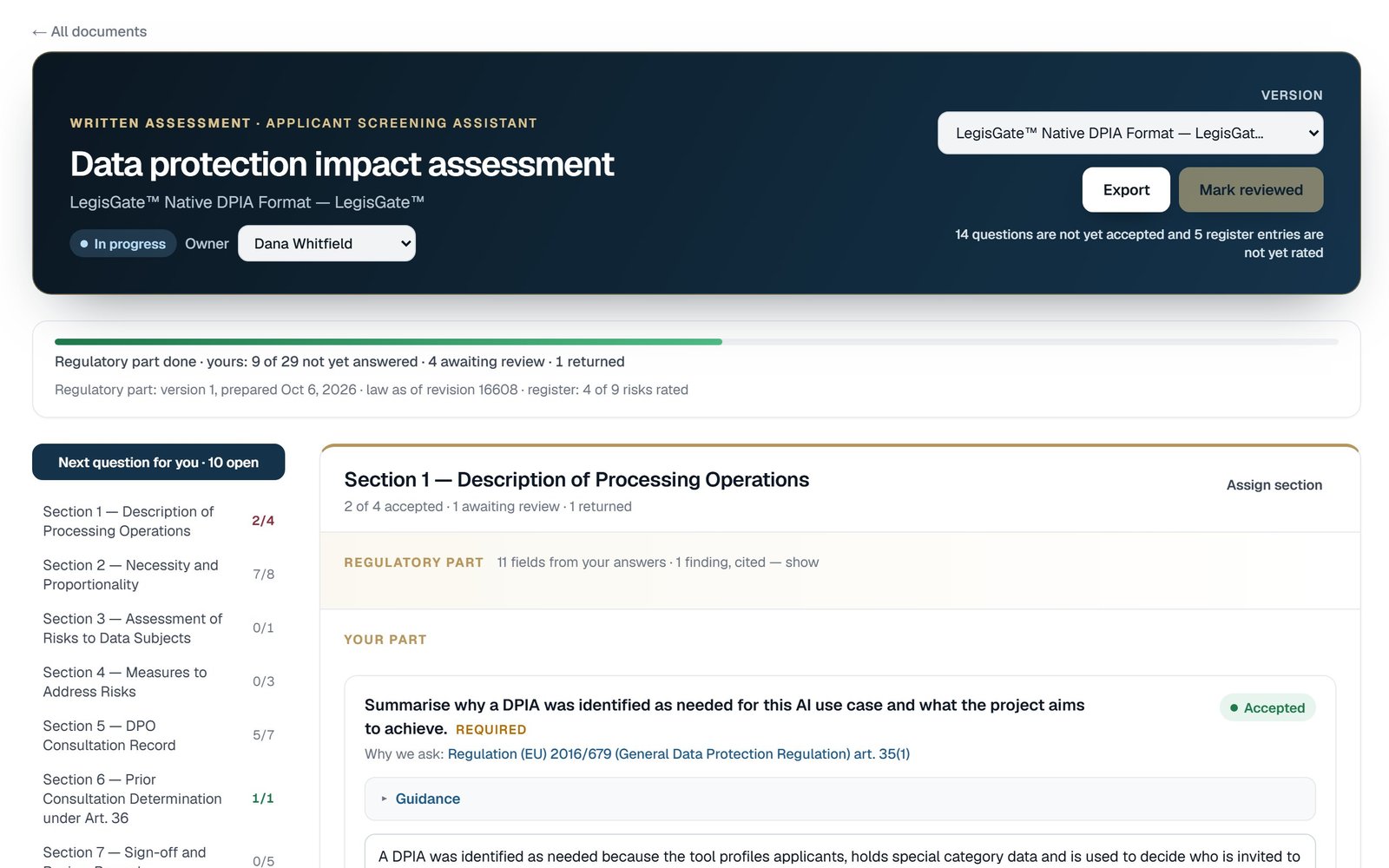Click the 'YOUR PART' heading
The height and width of the screenshot is (868, 1389).
click(385, 640)
